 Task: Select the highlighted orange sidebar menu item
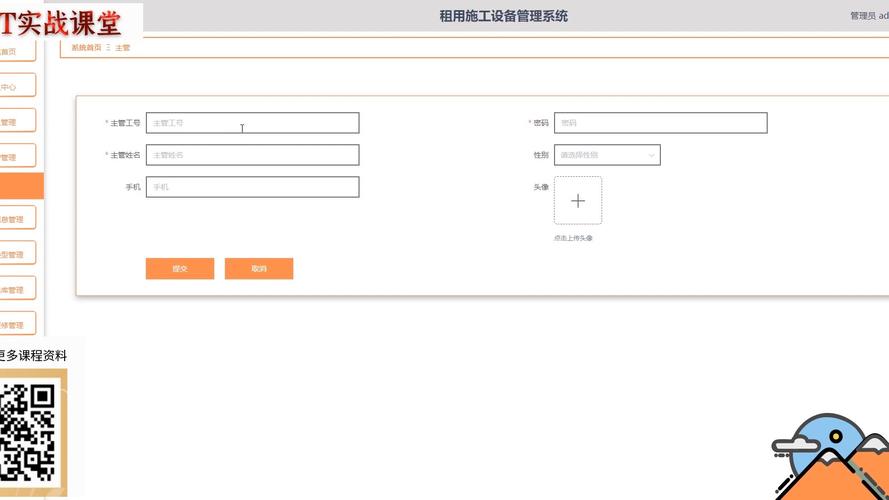click(x=22, y=186)
